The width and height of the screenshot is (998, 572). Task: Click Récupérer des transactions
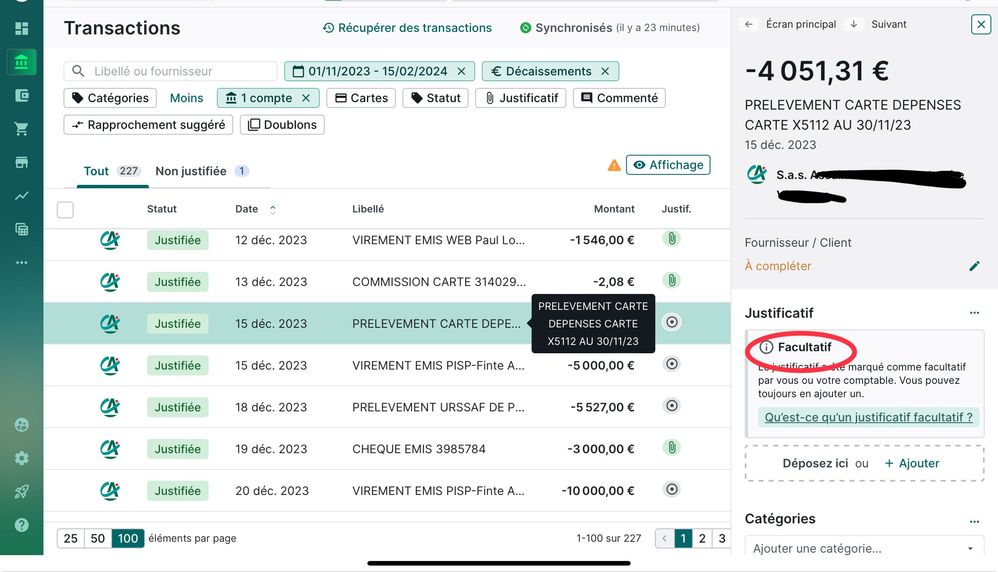[x=407, y=28]
